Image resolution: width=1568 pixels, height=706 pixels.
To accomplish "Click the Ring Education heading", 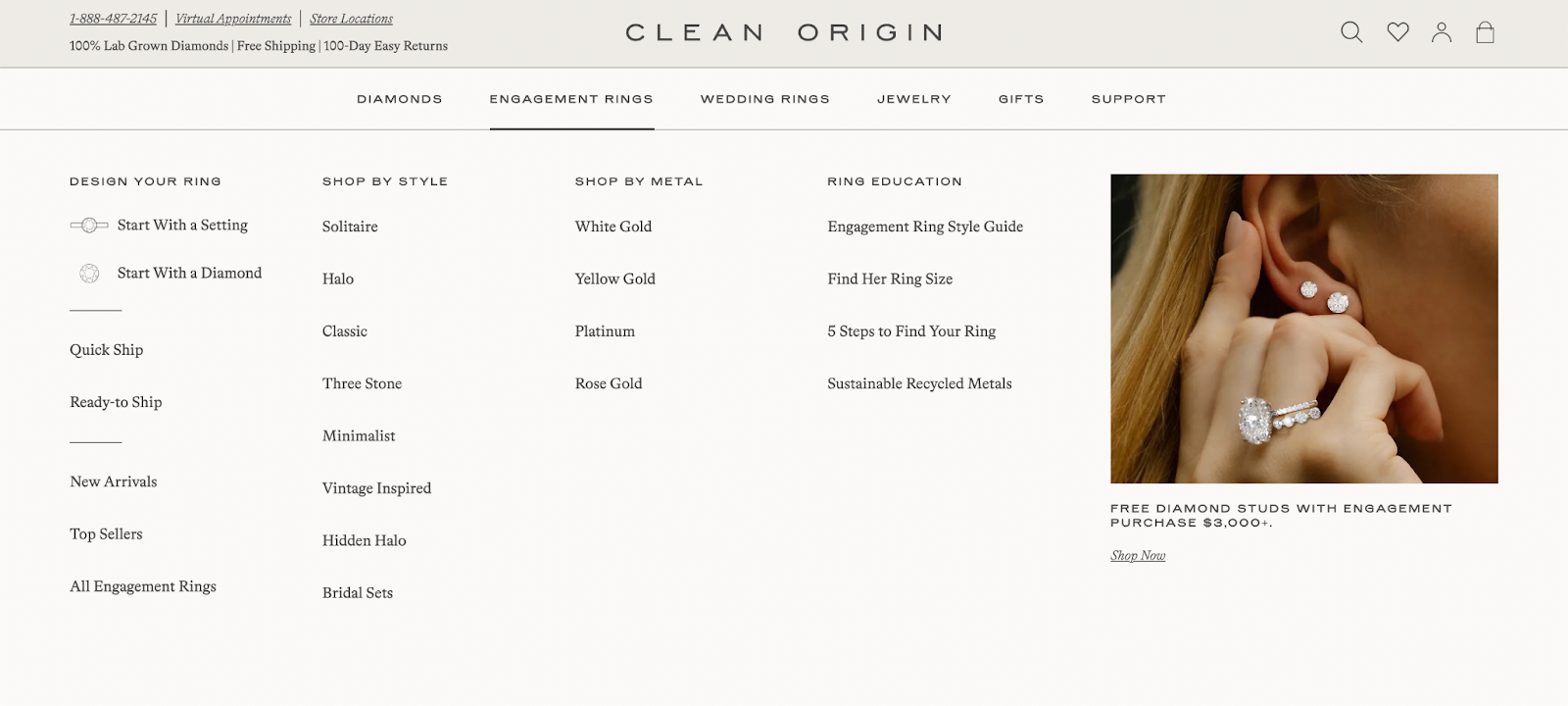I will (x=895, y=181).
